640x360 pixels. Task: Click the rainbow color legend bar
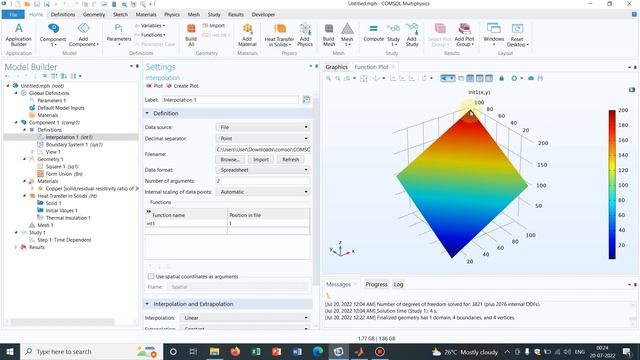pyautogui.click(x=612, y=184)
